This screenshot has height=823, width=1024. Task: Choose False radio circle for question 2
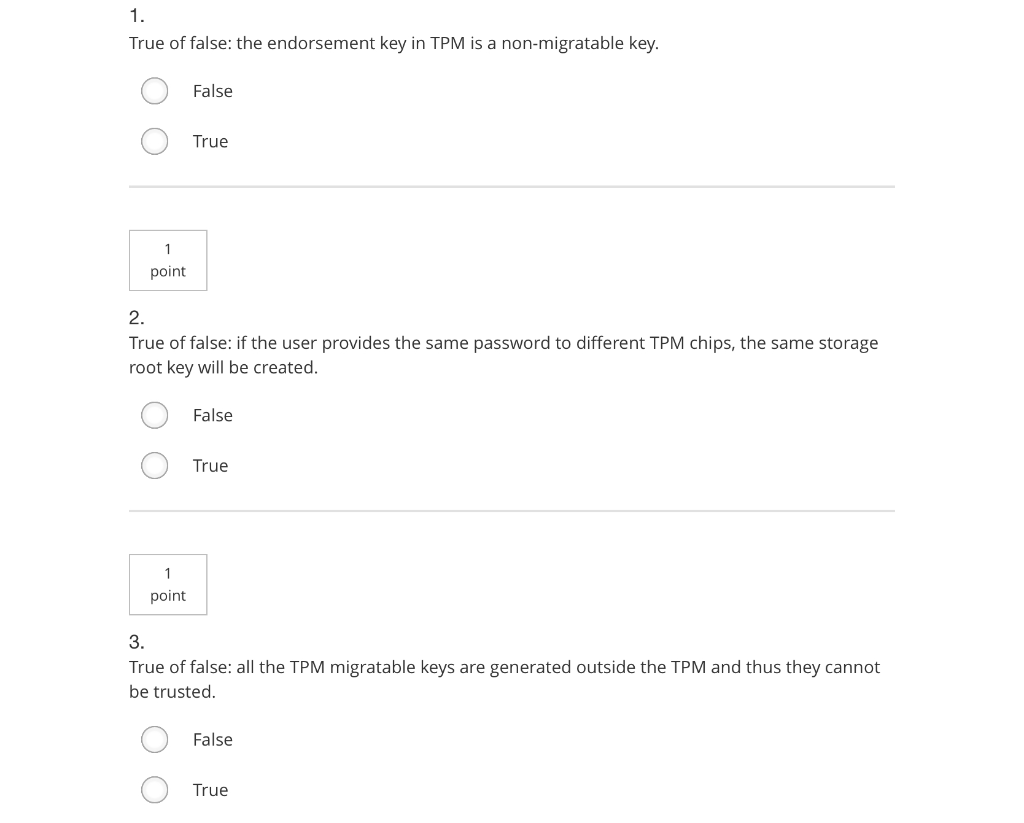155,416
